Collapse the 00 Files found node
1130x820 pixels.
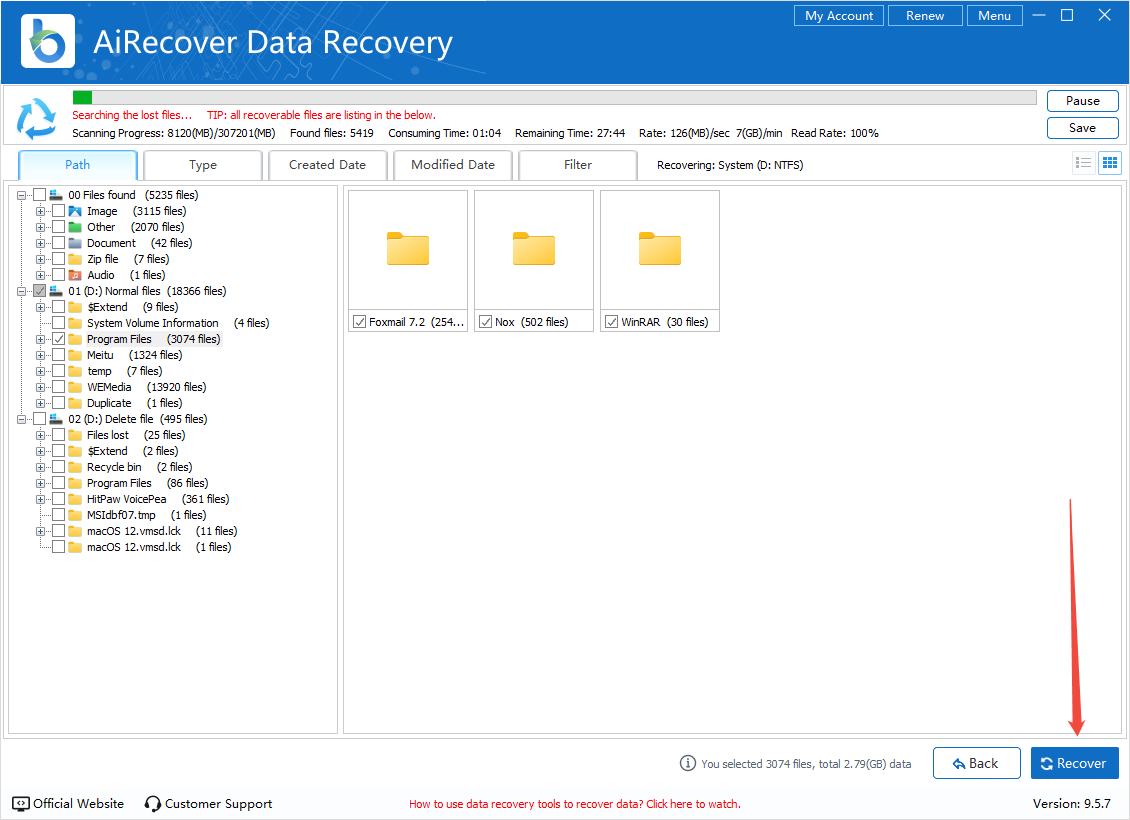22,195
